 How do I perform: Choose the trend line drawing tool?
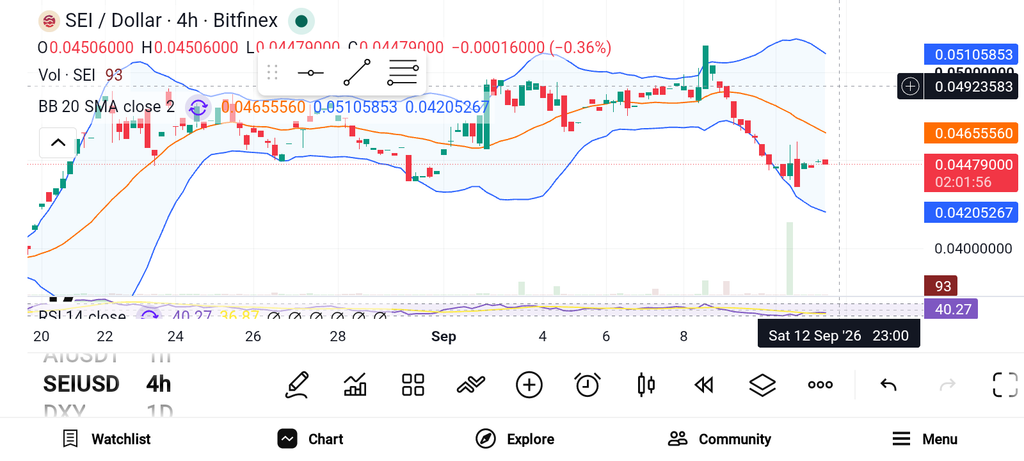coord(357,72)
